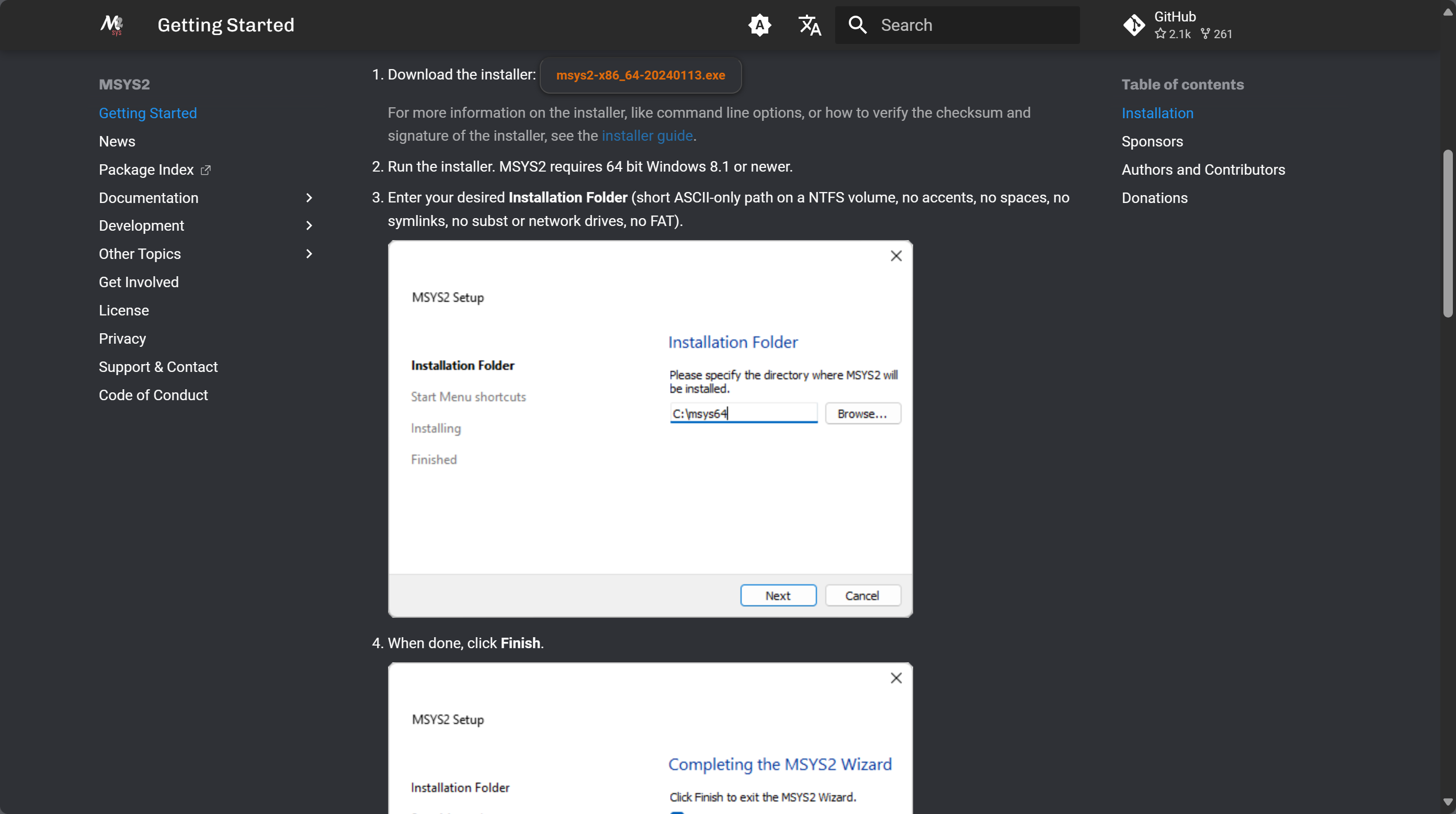Click the GitHub forks count icon
Screen dimensions: 1456x814
(x=1205, y=34)
